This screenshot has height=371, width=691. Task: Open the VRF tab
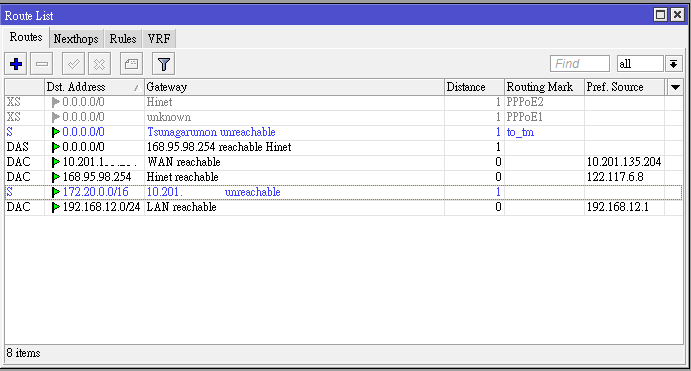click(159, 39)
